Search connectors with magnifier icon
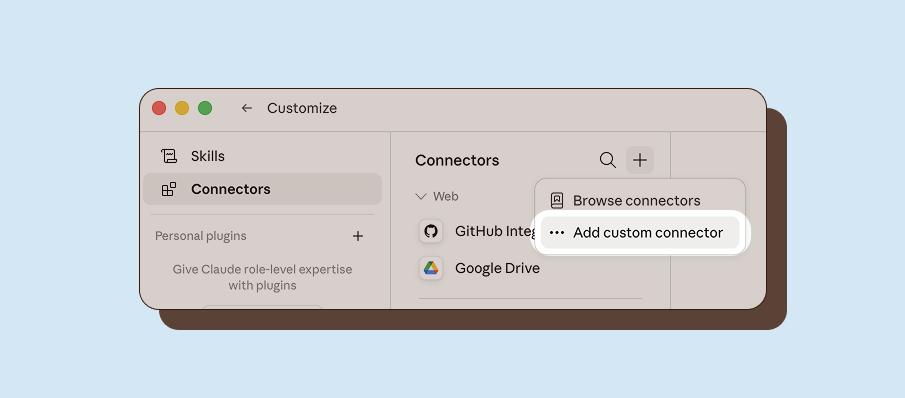The height and width of the screenshot is (398, 905). point(608,160)
